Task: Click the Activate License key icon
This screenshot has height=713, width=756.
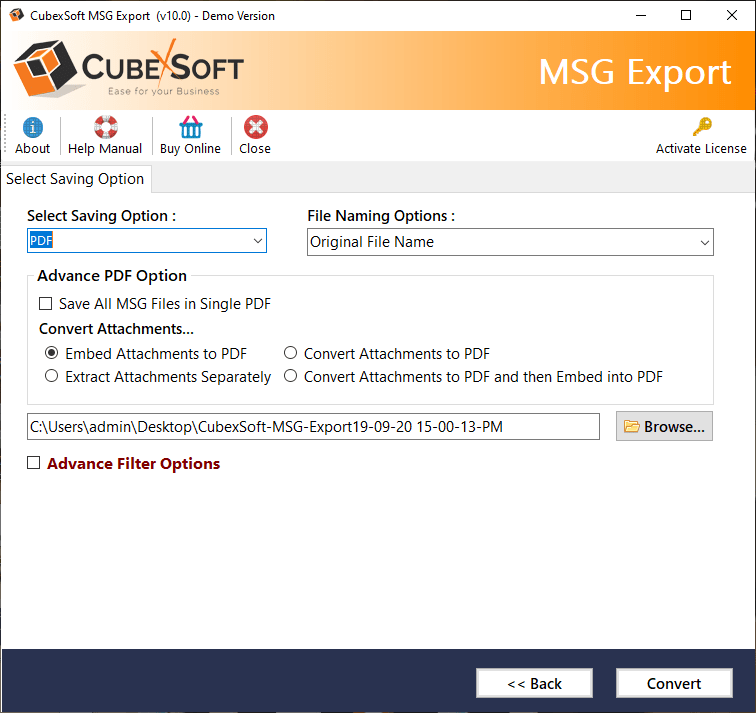Action: pyautogui.click(x=702, y=127)
